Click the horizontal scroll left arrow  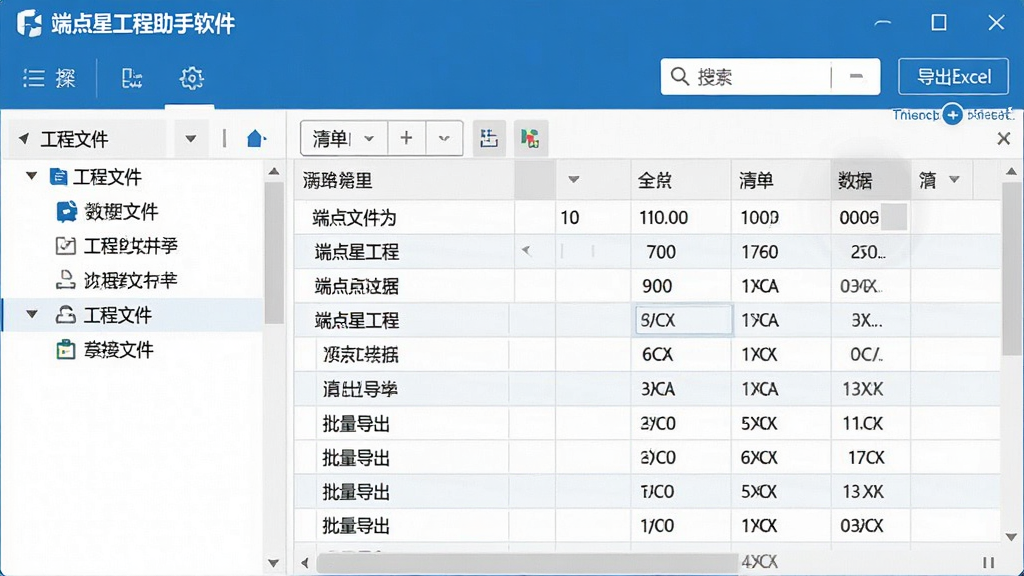click(304, 563)
